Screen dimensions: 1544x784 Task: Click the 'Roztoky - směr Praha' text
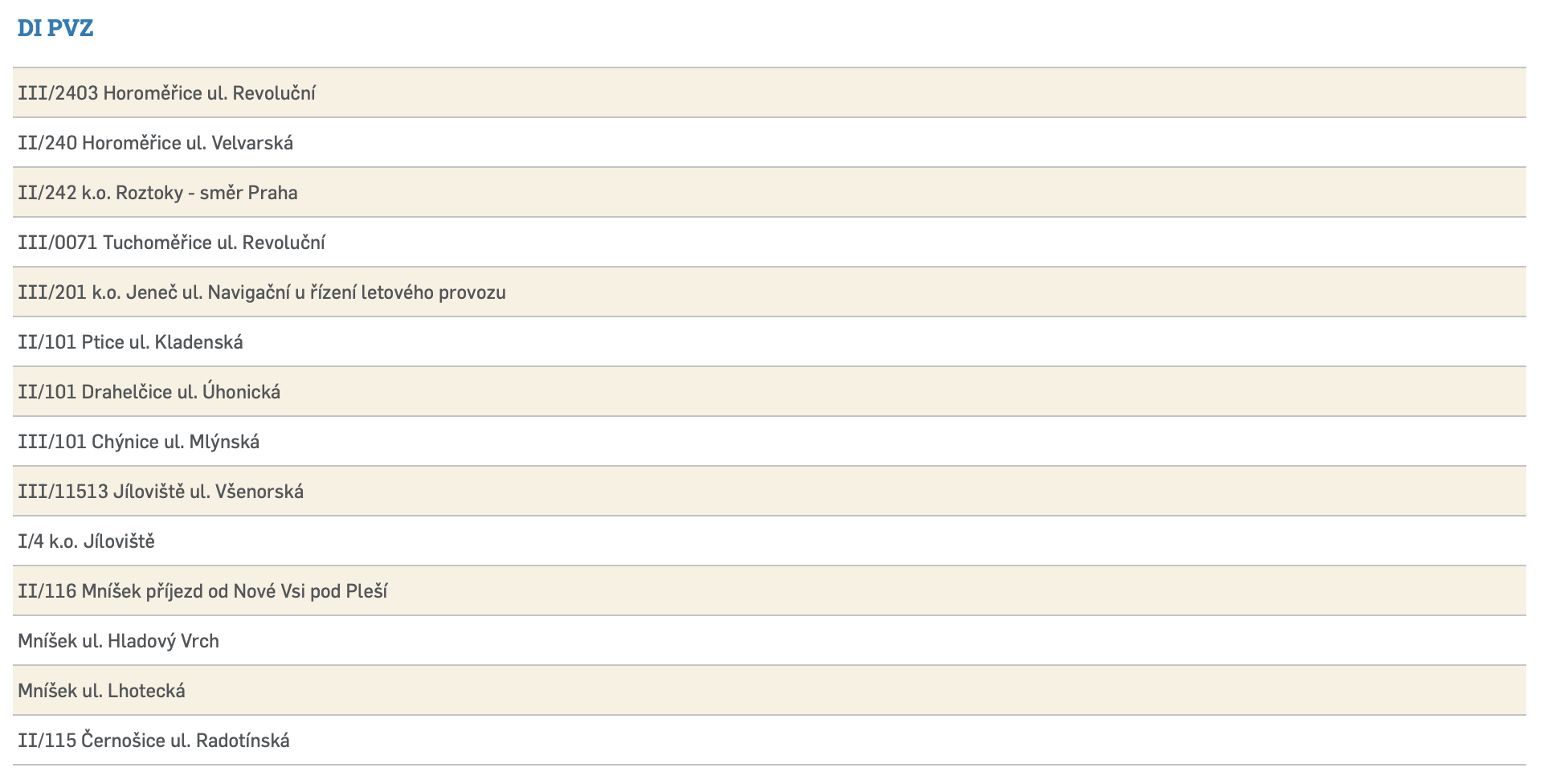[x=206, y=193]
